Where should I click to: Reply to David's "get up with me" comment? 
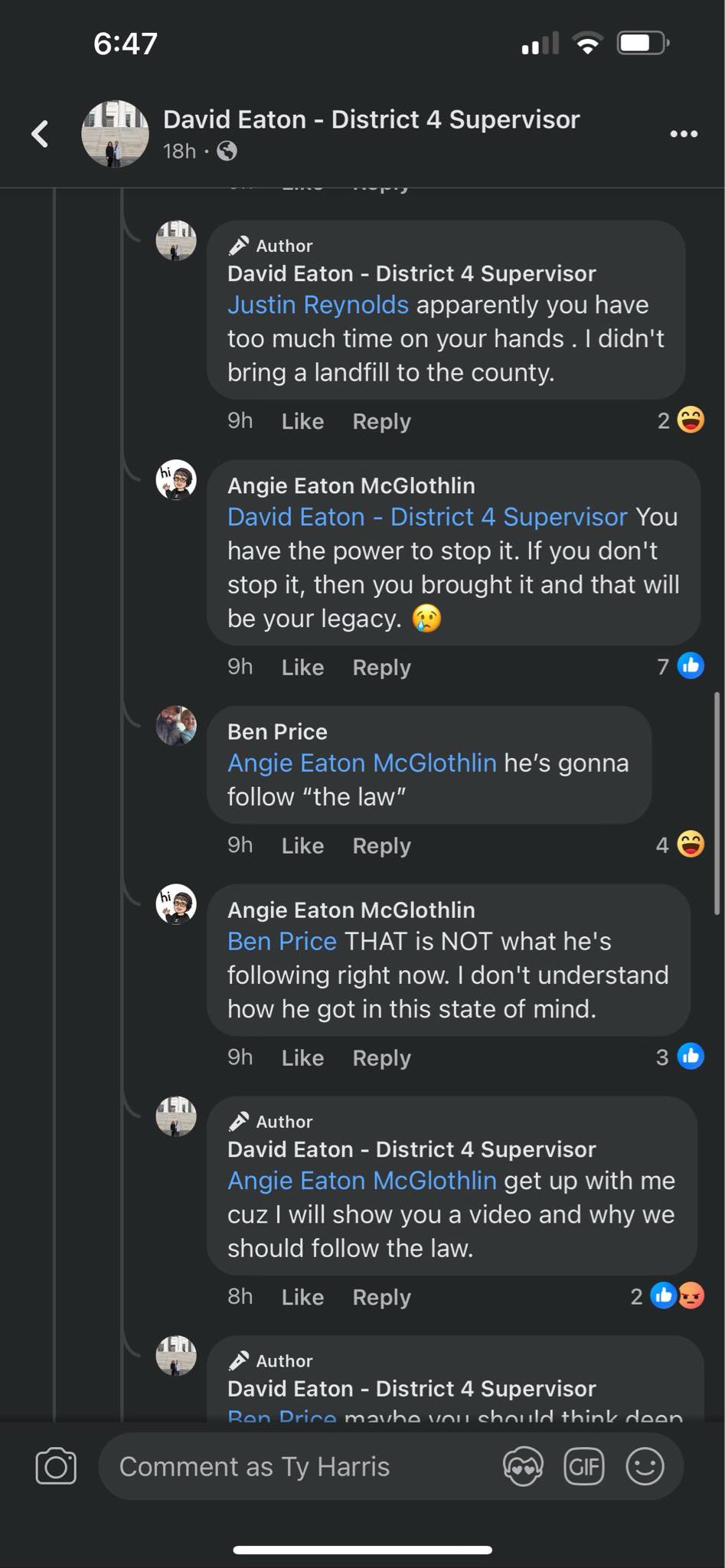(381, 1297)
